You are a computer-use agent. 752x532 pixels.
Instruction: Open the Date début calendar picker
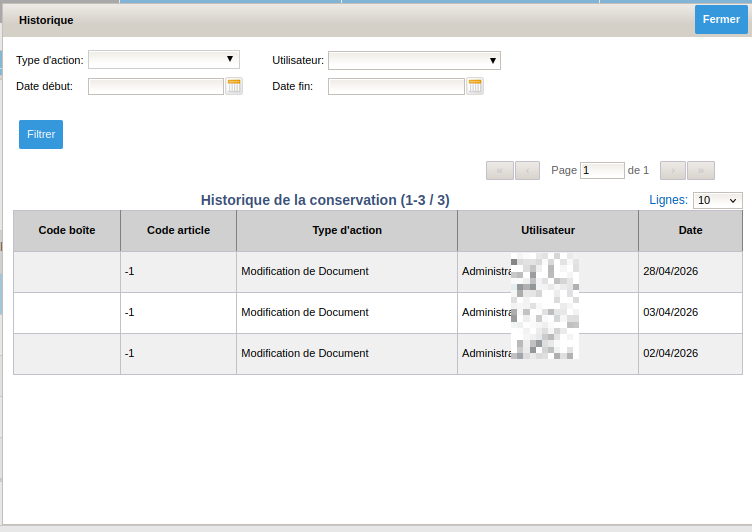point(234,86)
